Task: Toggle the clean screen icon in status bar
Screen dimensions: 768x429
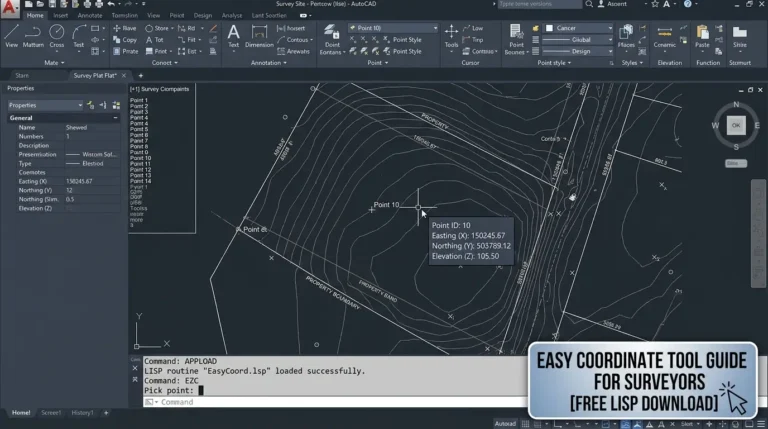Action: coord(749,424)
